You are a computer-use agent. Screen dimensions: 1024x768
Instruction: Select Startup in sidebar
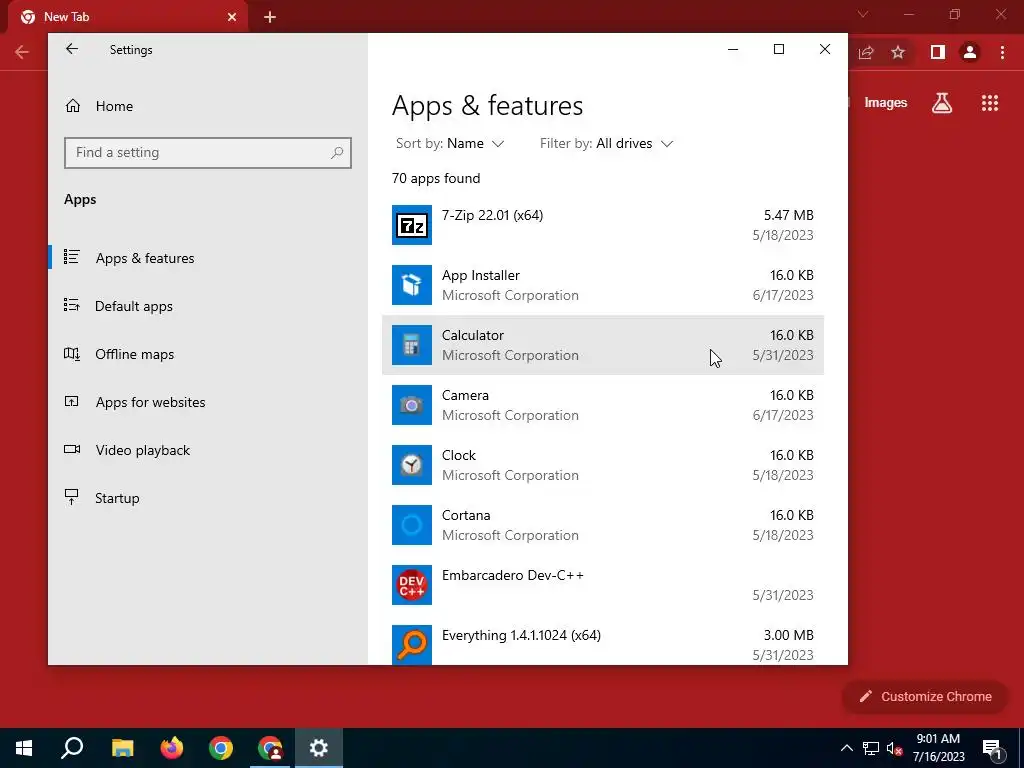tap(208, 498)
